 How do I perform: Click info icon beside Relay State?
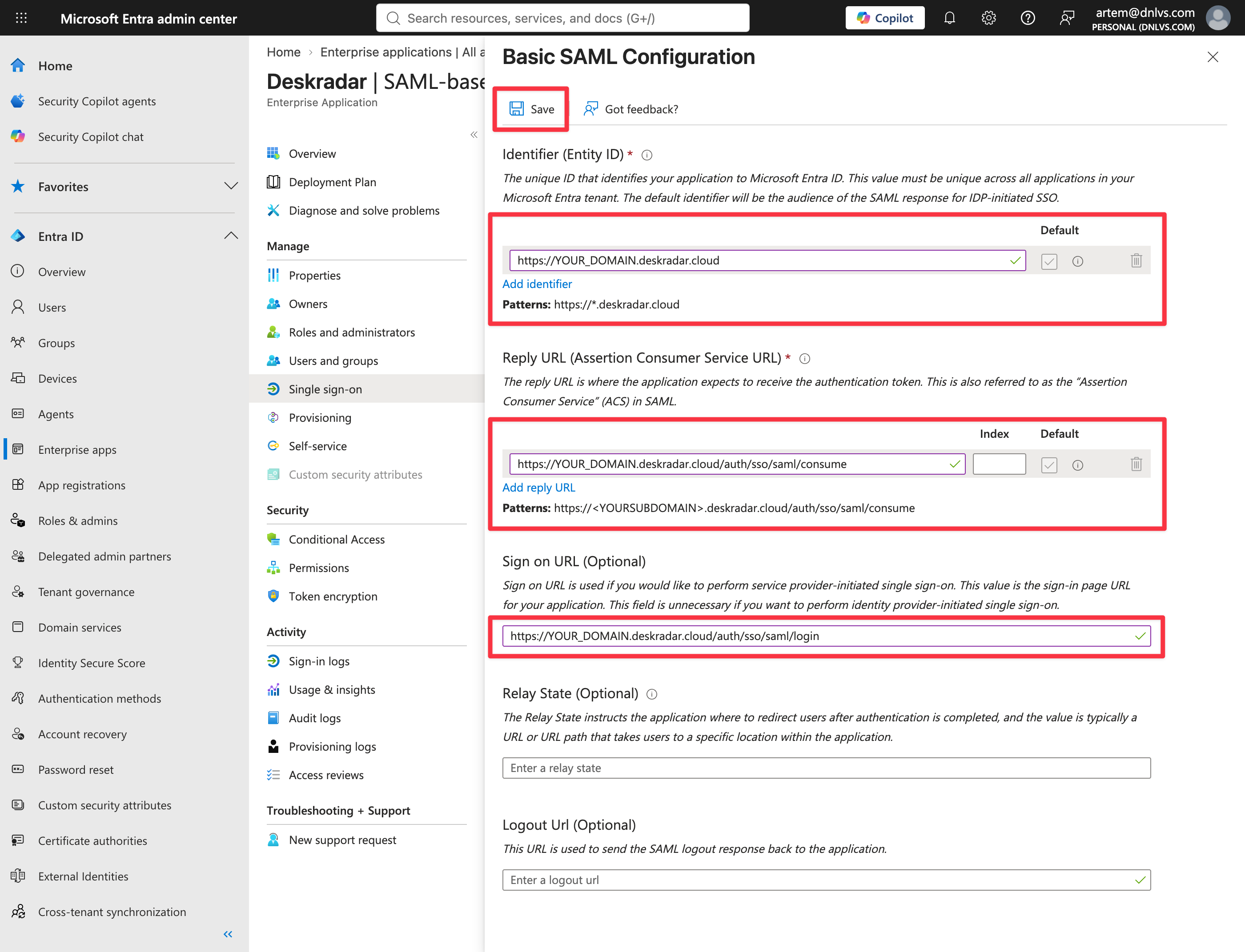(x=651, y=694)
